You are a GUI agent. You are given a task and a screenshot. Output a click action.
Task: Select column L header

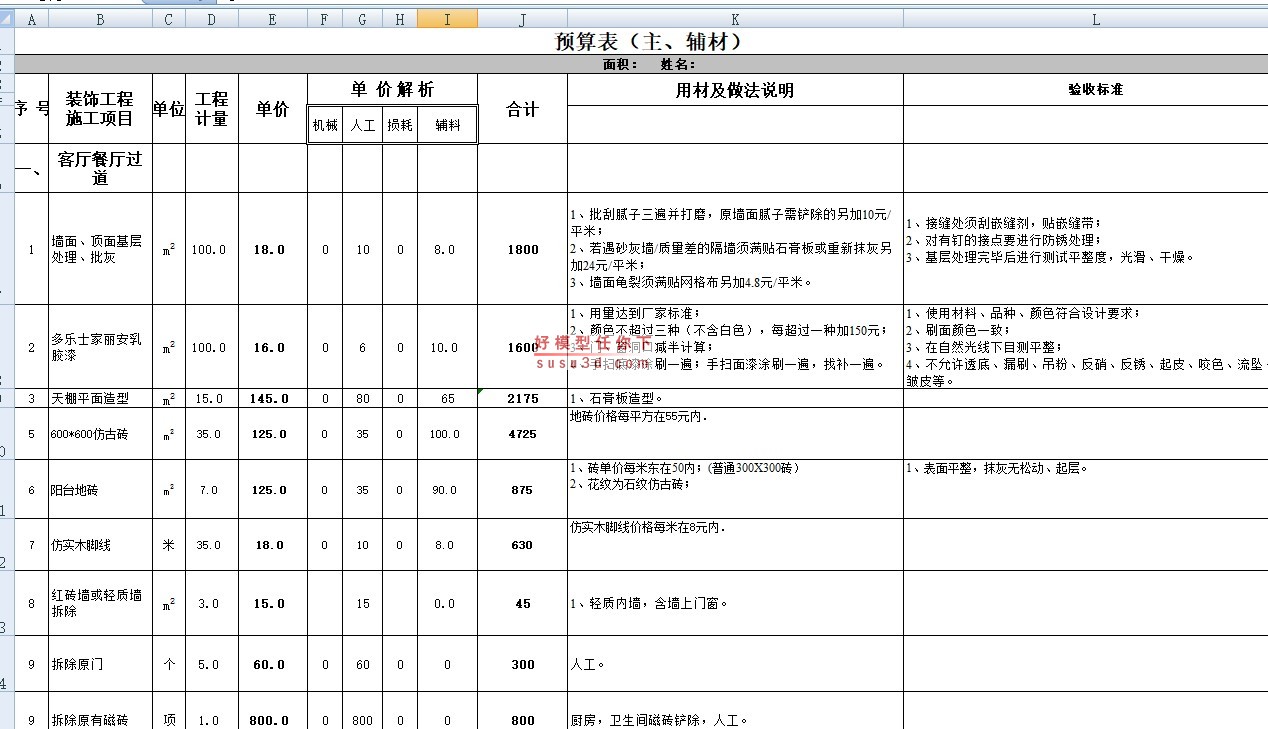pyautogui.click(x=1086, y=19)
